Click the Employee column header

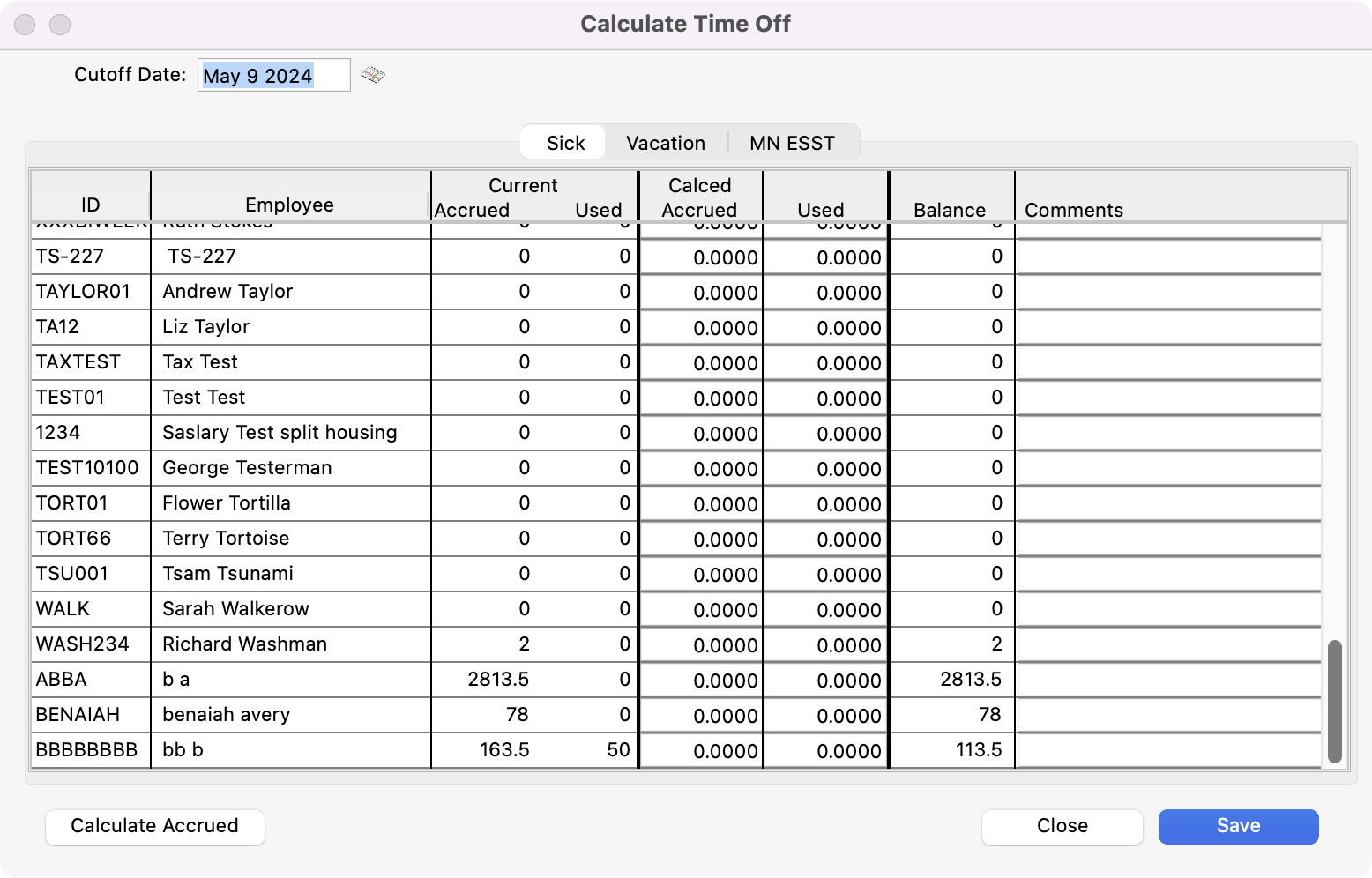tap(289, 205)
